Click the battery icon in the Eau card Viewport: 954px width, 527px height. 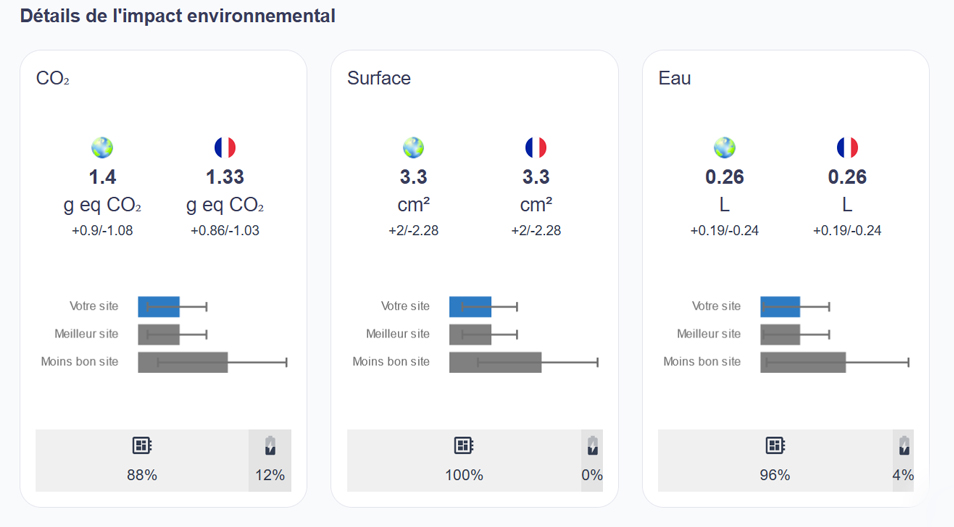click(904, 446)
